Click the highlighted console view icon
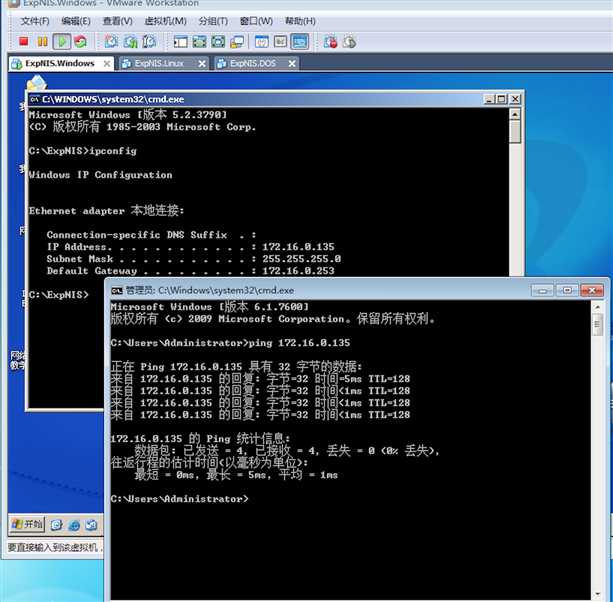The image size is (613, 602). coord(299,42)
